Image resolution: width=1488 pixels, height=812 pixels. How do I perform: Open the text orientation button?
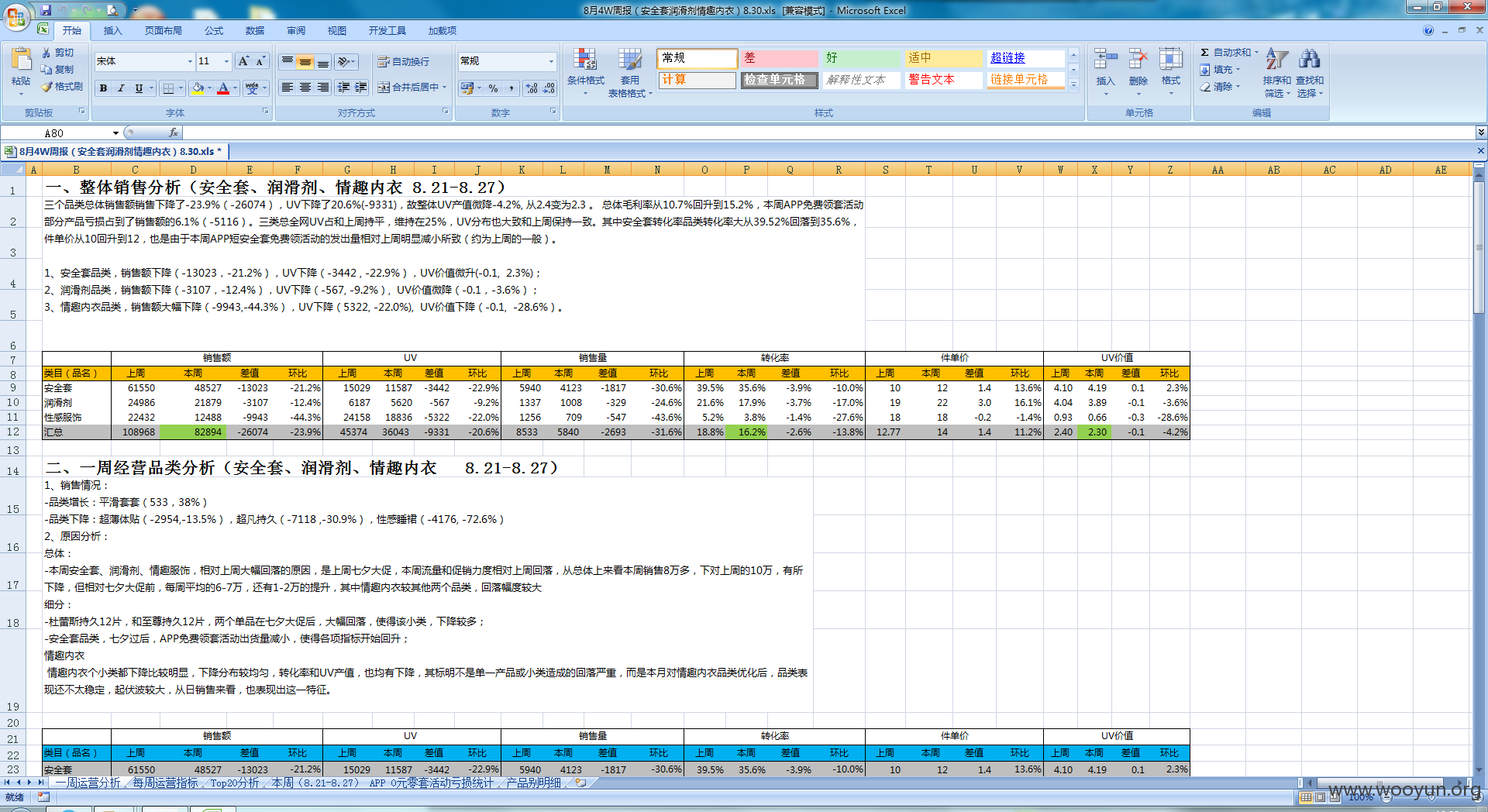[346, 61]
